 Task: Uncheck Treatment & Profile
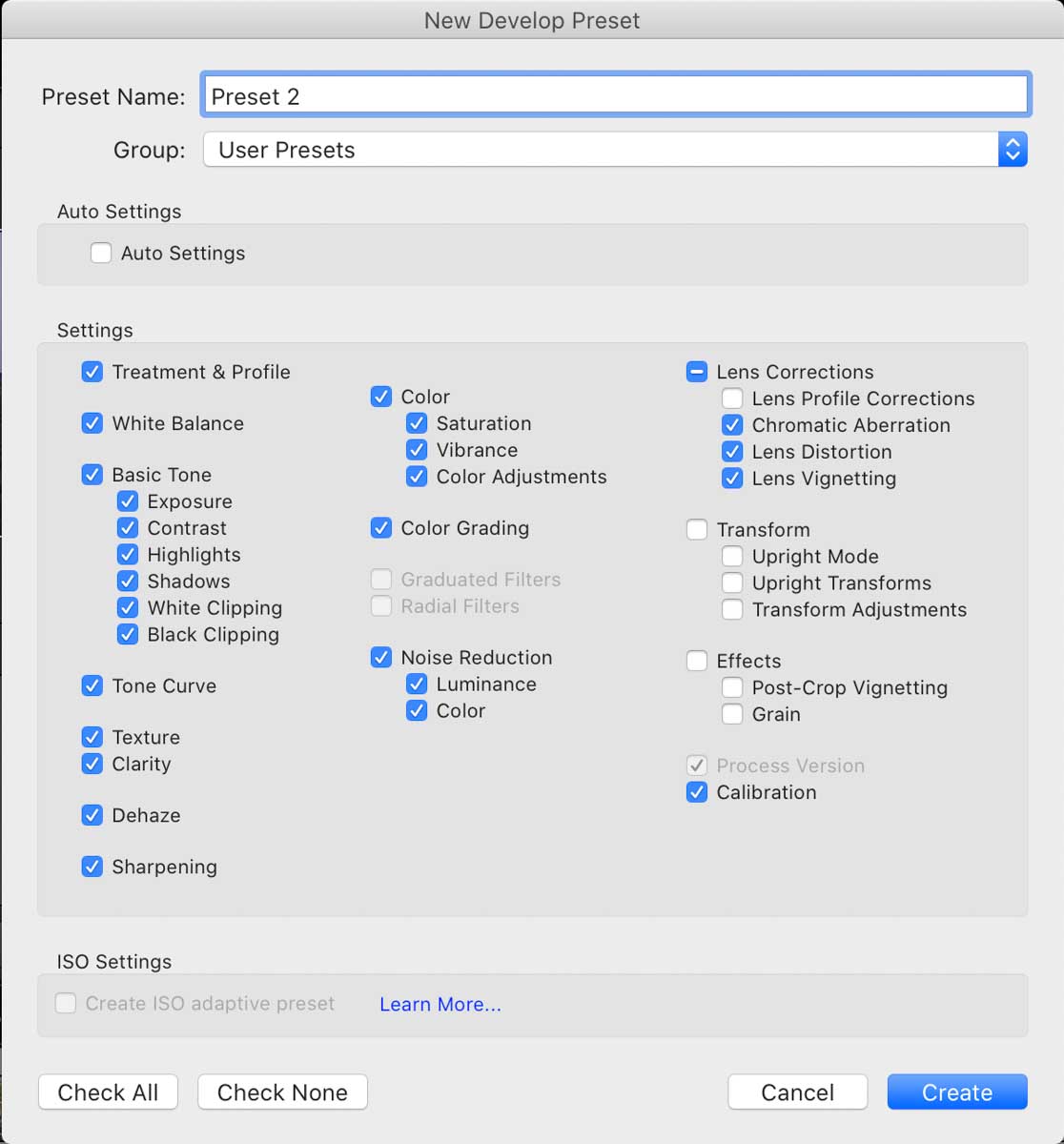92,372
